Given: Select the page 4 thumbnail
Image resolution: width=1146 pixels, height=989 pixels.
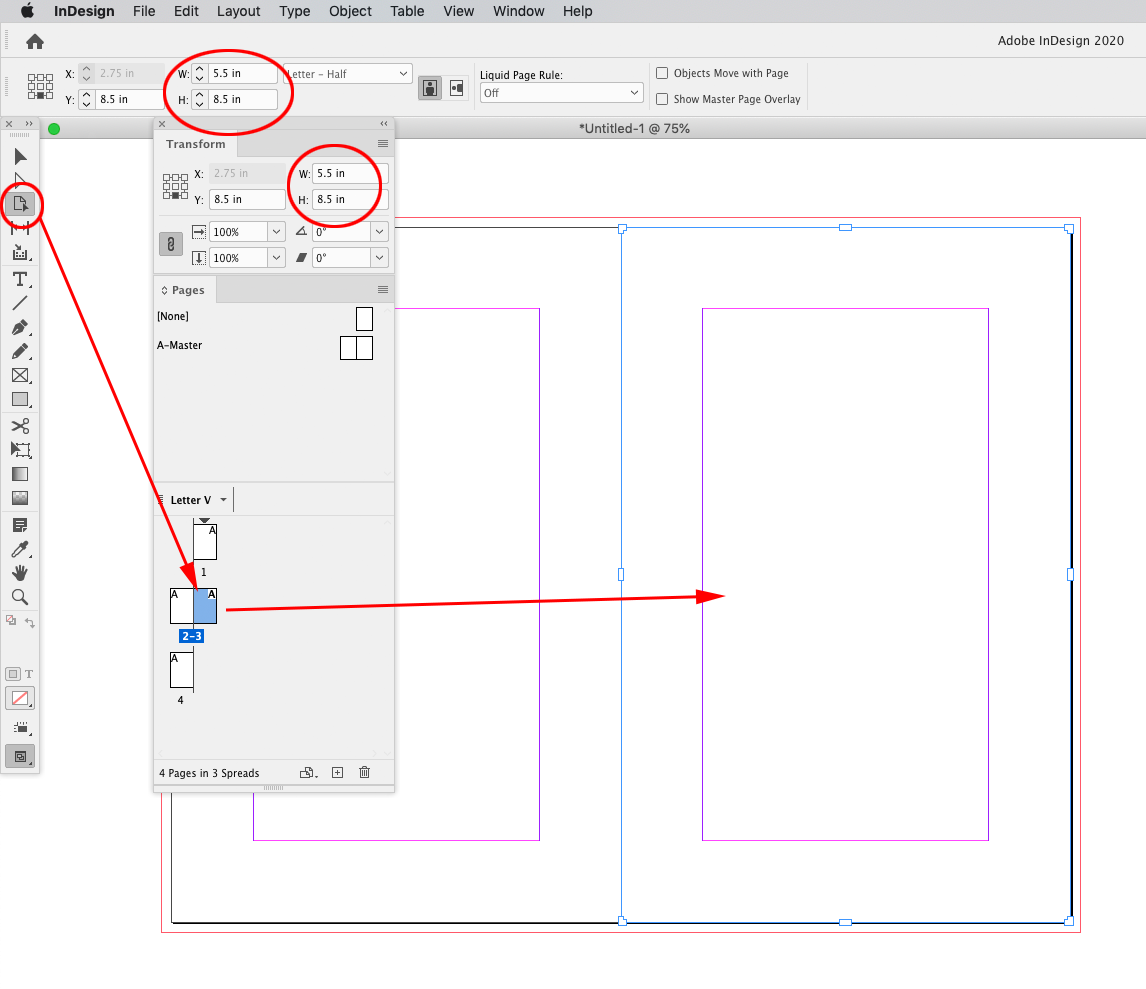Looking at the screenshot, I should 181,670.
